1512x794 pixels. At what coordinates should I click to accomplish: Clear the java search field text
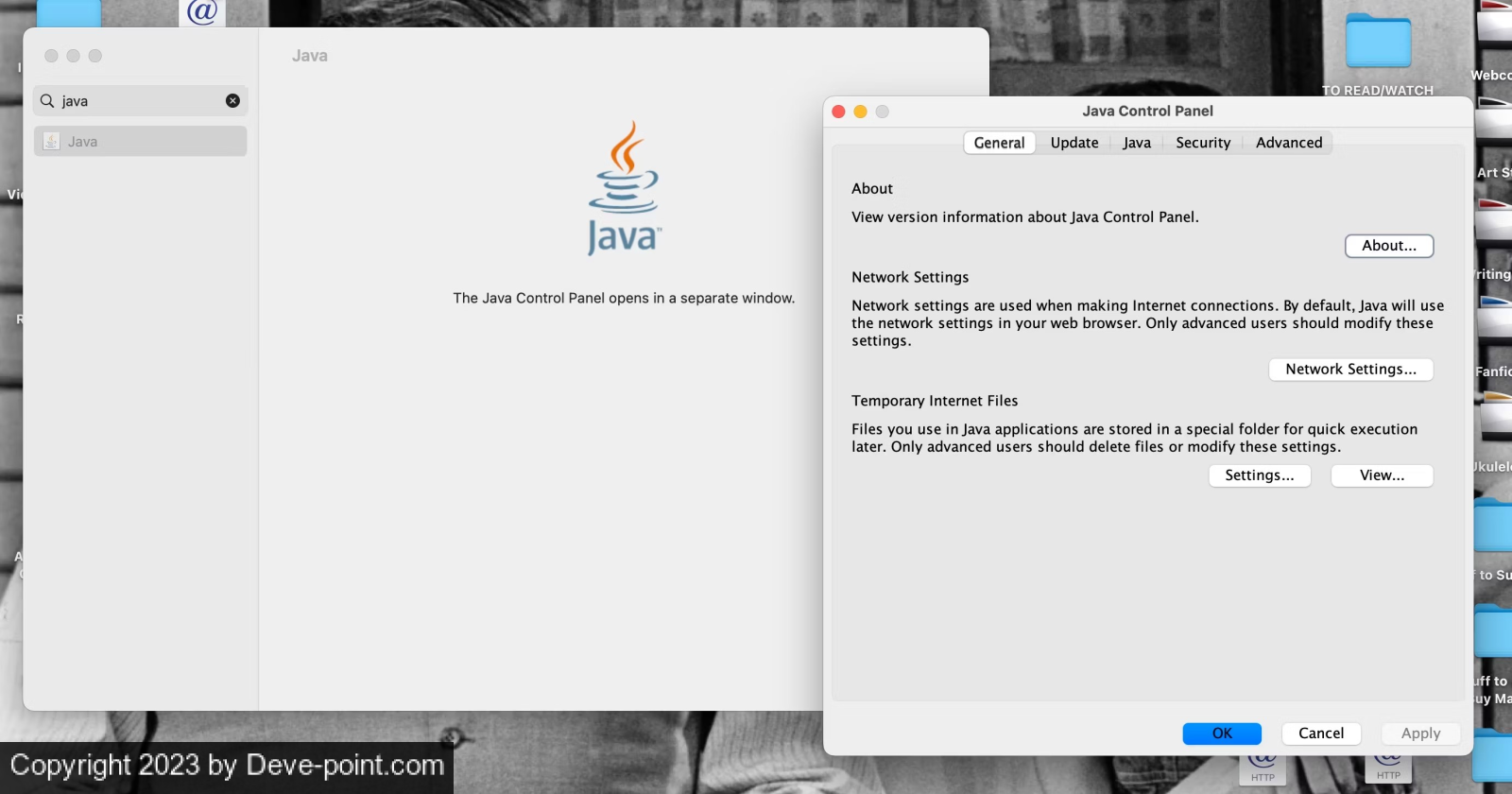(232, 101)
